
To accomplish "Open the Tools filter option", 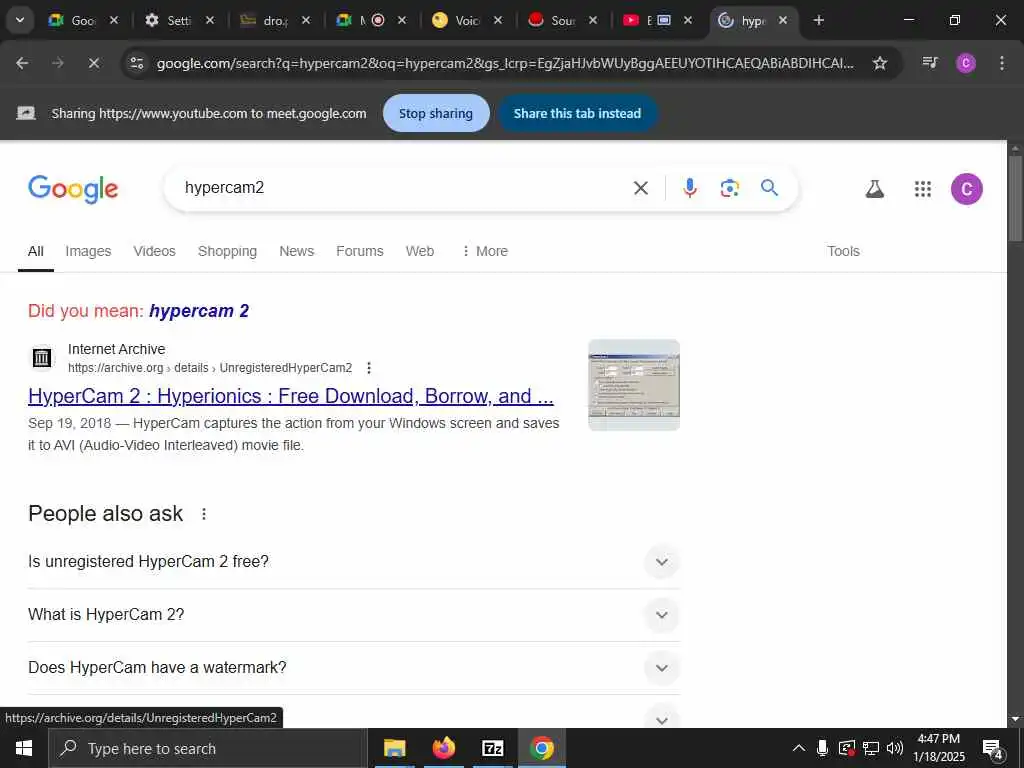I will 843,251.
